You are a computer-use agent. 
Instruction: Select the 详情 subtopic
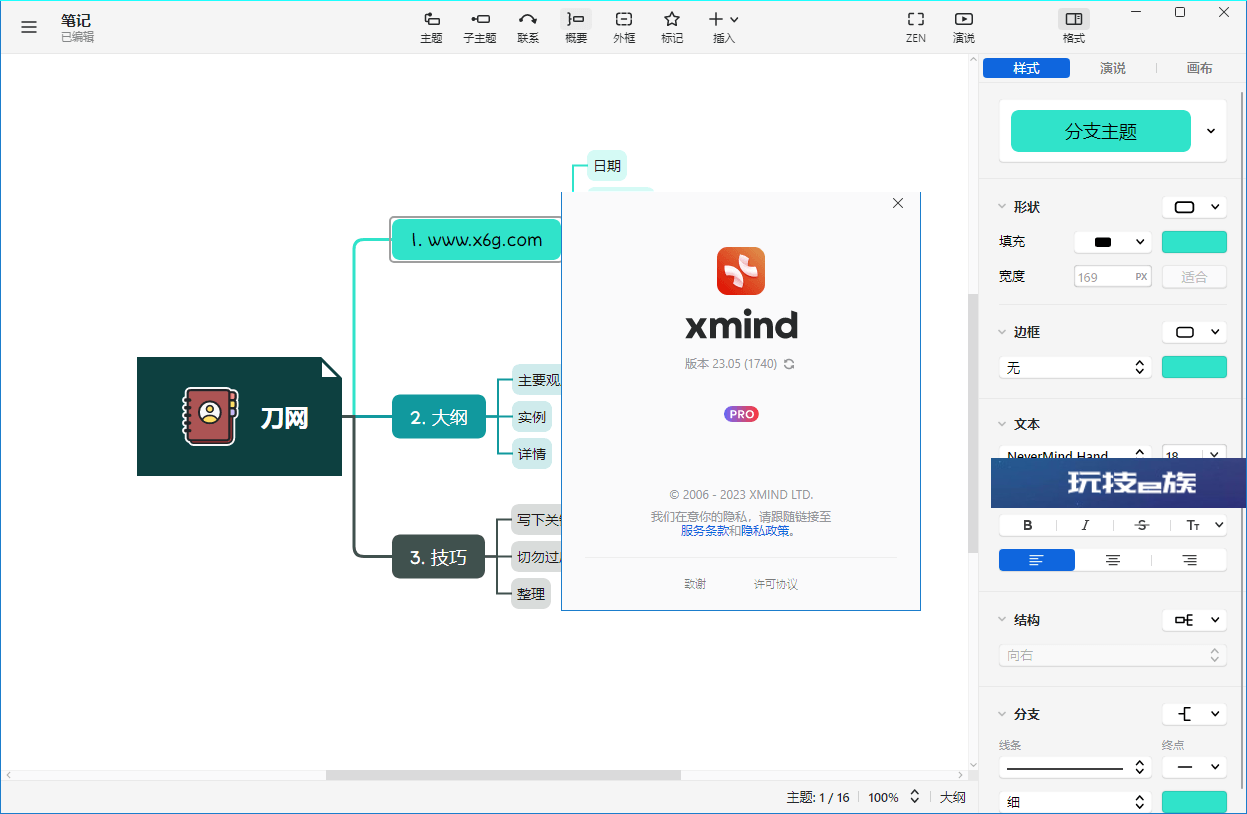(532, 454)
